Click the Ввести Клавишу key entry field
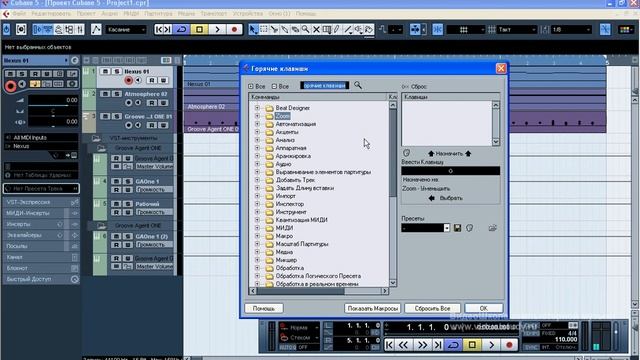640x360 pixels. tap(451, 171)
